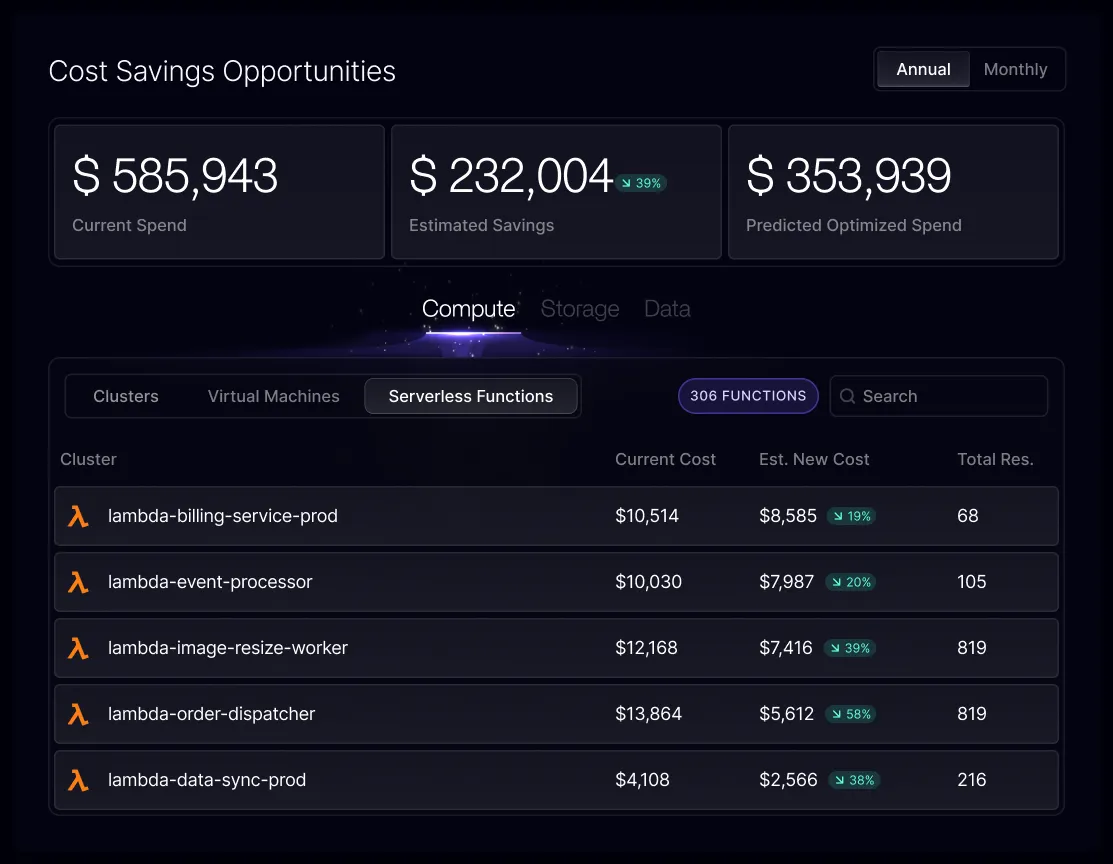This screenshot has width=1113, height=864.
Task: Click total resources value 216
Action: pos(972,780)
